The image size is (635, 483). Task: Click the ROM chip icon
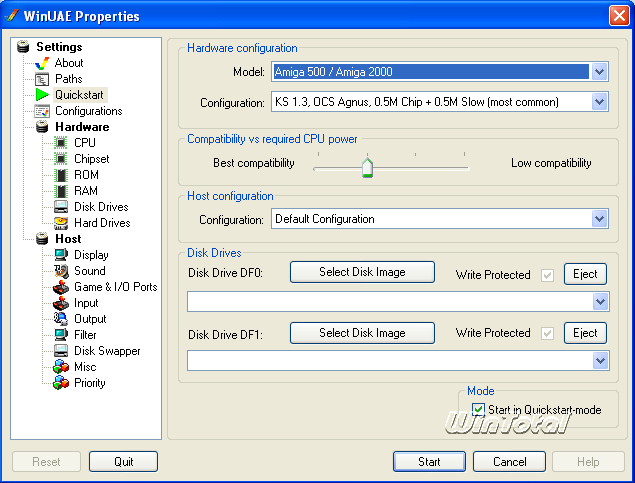61,175
